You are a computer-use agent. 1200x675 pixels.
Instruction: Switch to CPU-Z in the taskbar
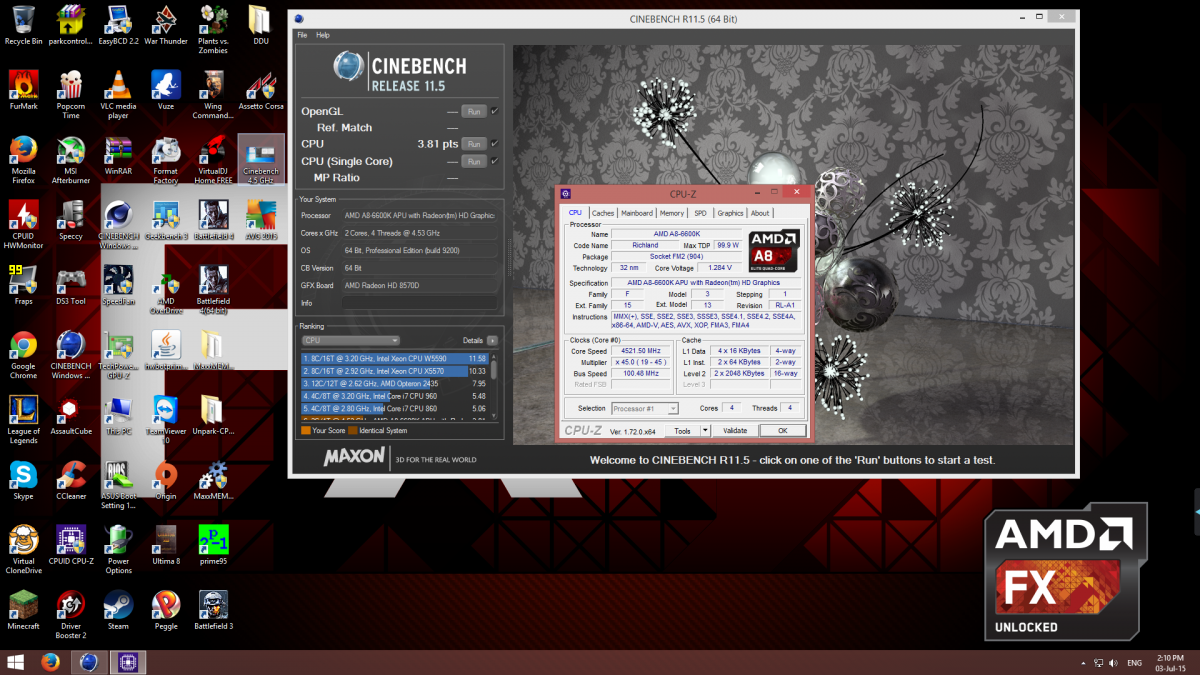tap(128, 662)
